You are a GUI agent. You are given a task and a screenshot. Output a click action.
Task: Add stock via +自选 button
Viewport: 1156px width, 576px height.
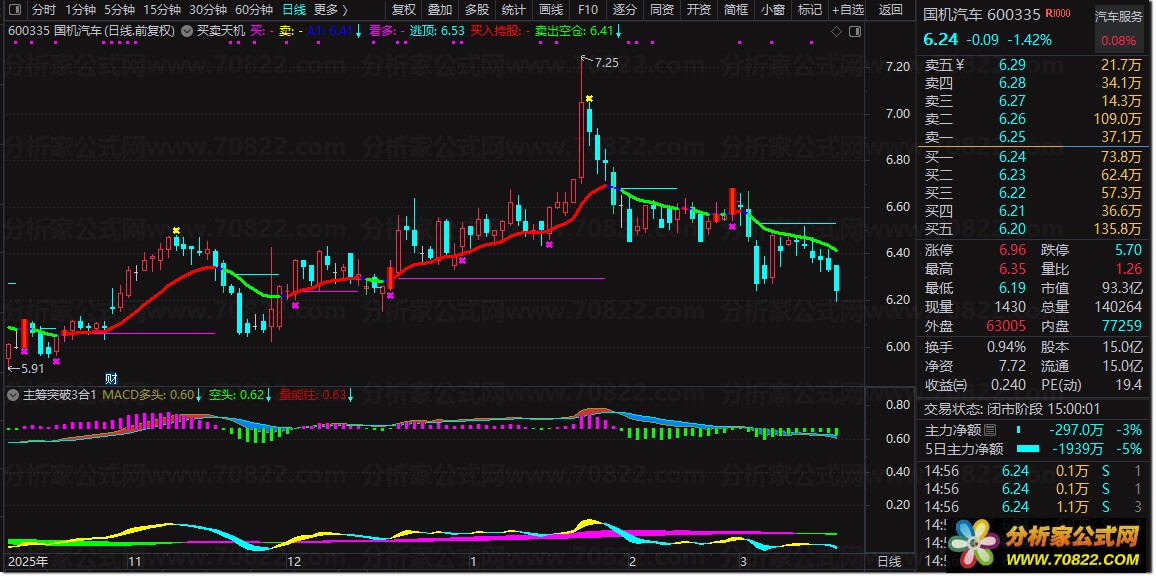[x=848, y=10]
